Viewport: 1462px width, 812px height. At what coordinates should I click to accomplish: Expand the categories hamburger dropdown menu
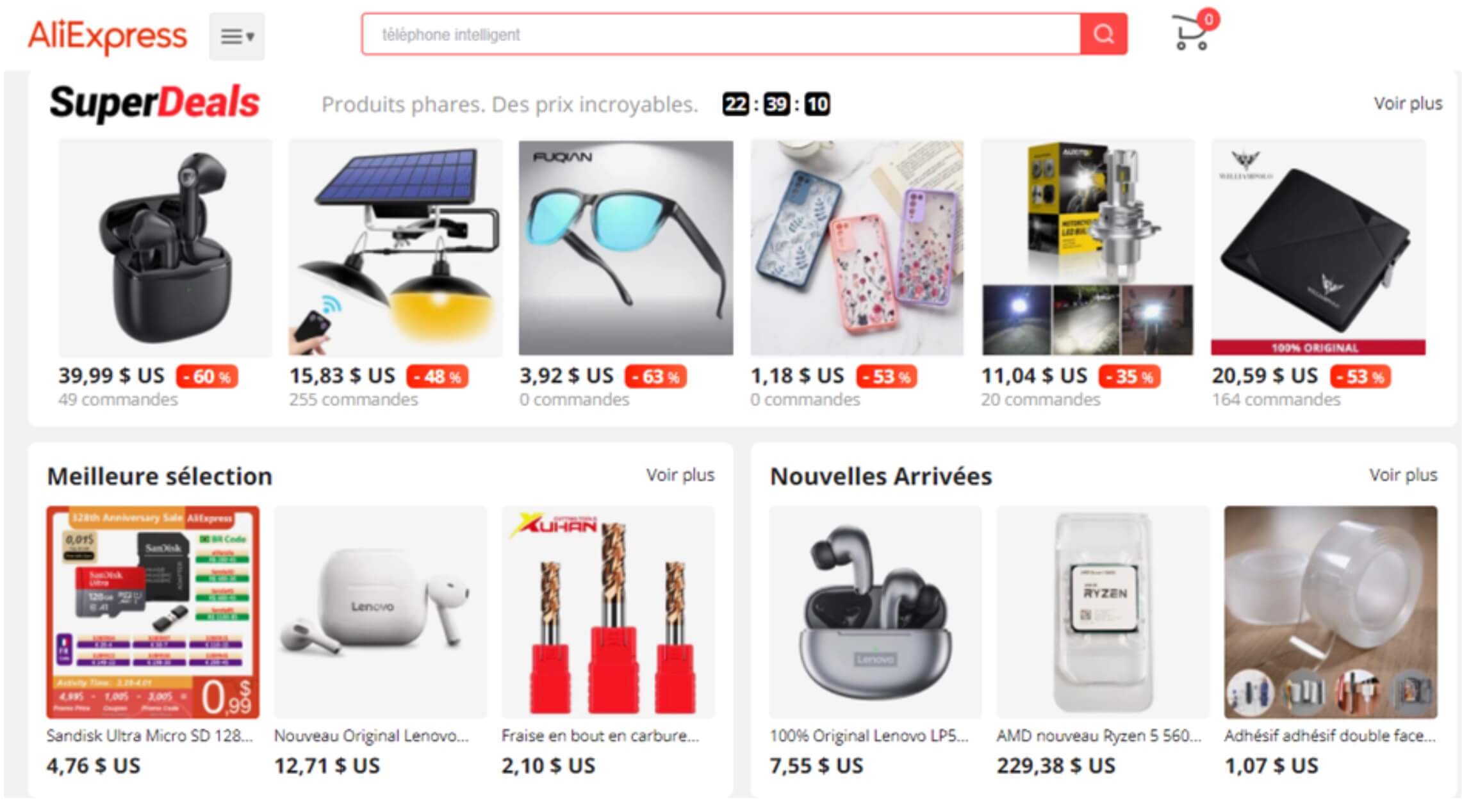pyautogui.click(x=237, y=37)
